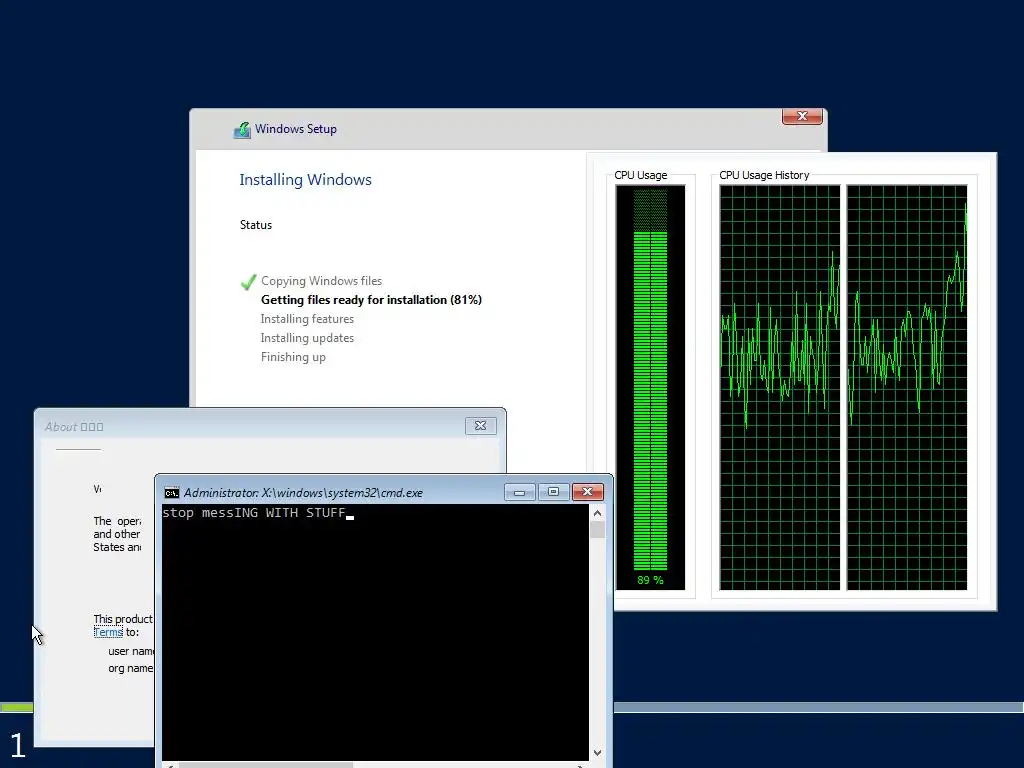Click scroll down arrow in cmd window
Viewport: 1024px width, 768px height.
click(x=597, y=753)
